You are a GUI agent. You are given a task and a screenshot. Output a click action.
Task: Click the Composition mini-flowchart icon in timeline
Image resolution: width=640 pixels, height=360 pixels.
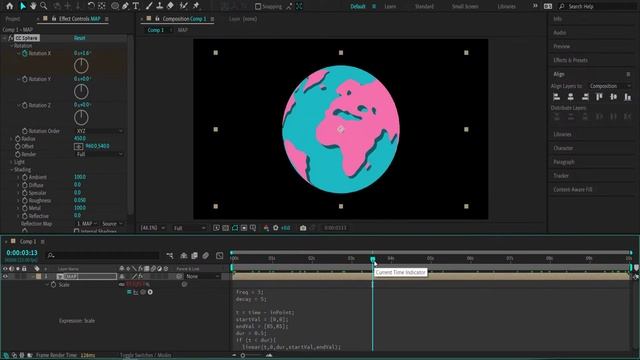coord(170,256)
